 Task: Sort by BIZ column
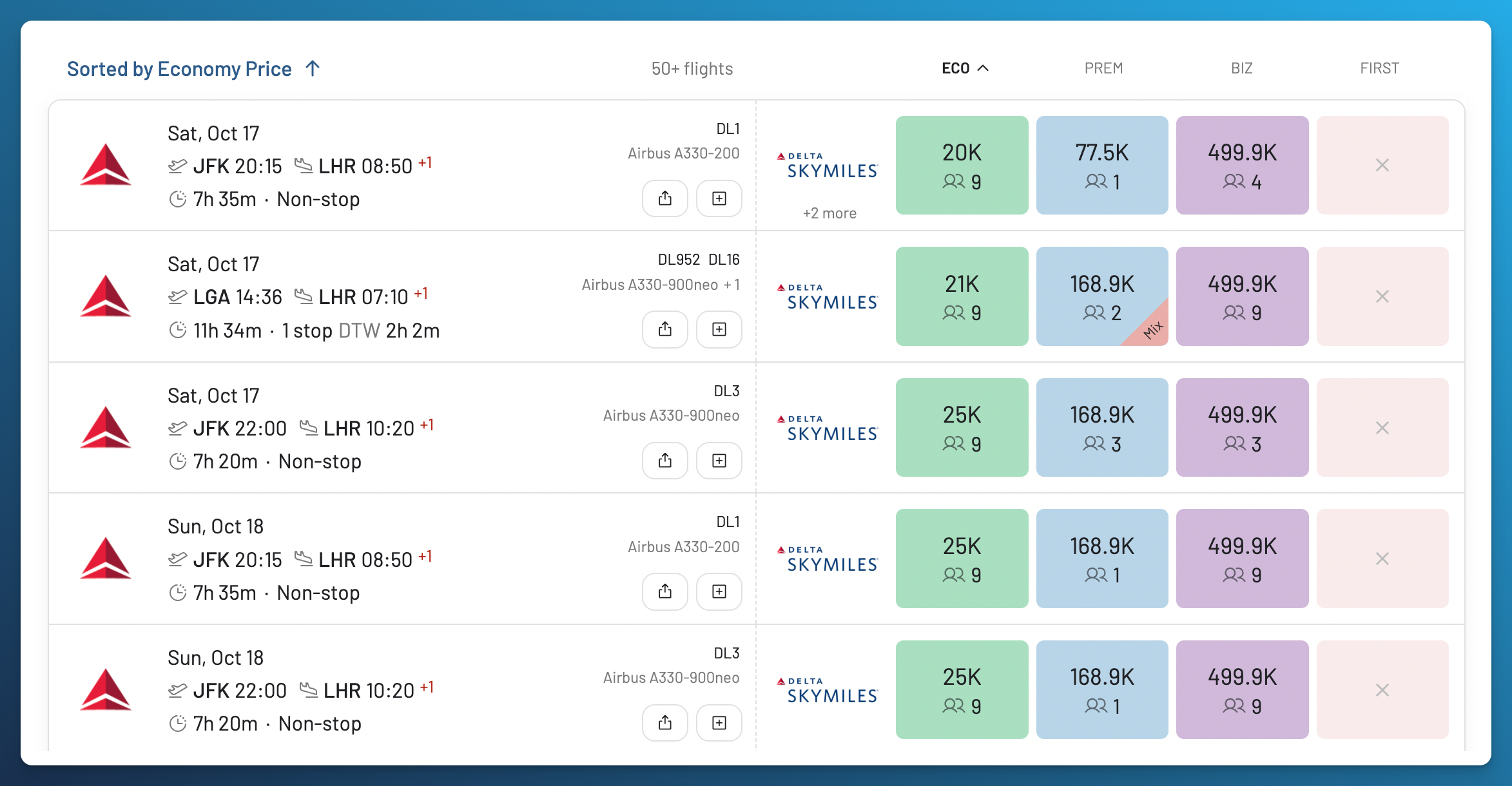click(1242, 68)
